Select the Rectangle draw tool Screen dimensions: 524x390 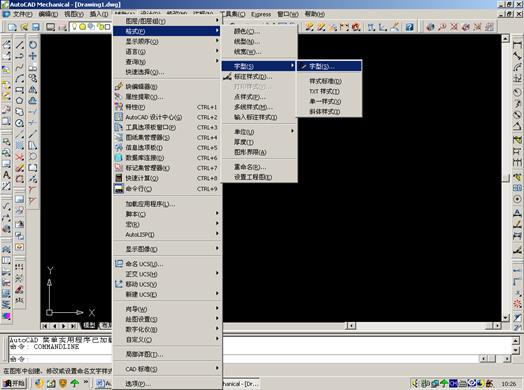[20, 90]
